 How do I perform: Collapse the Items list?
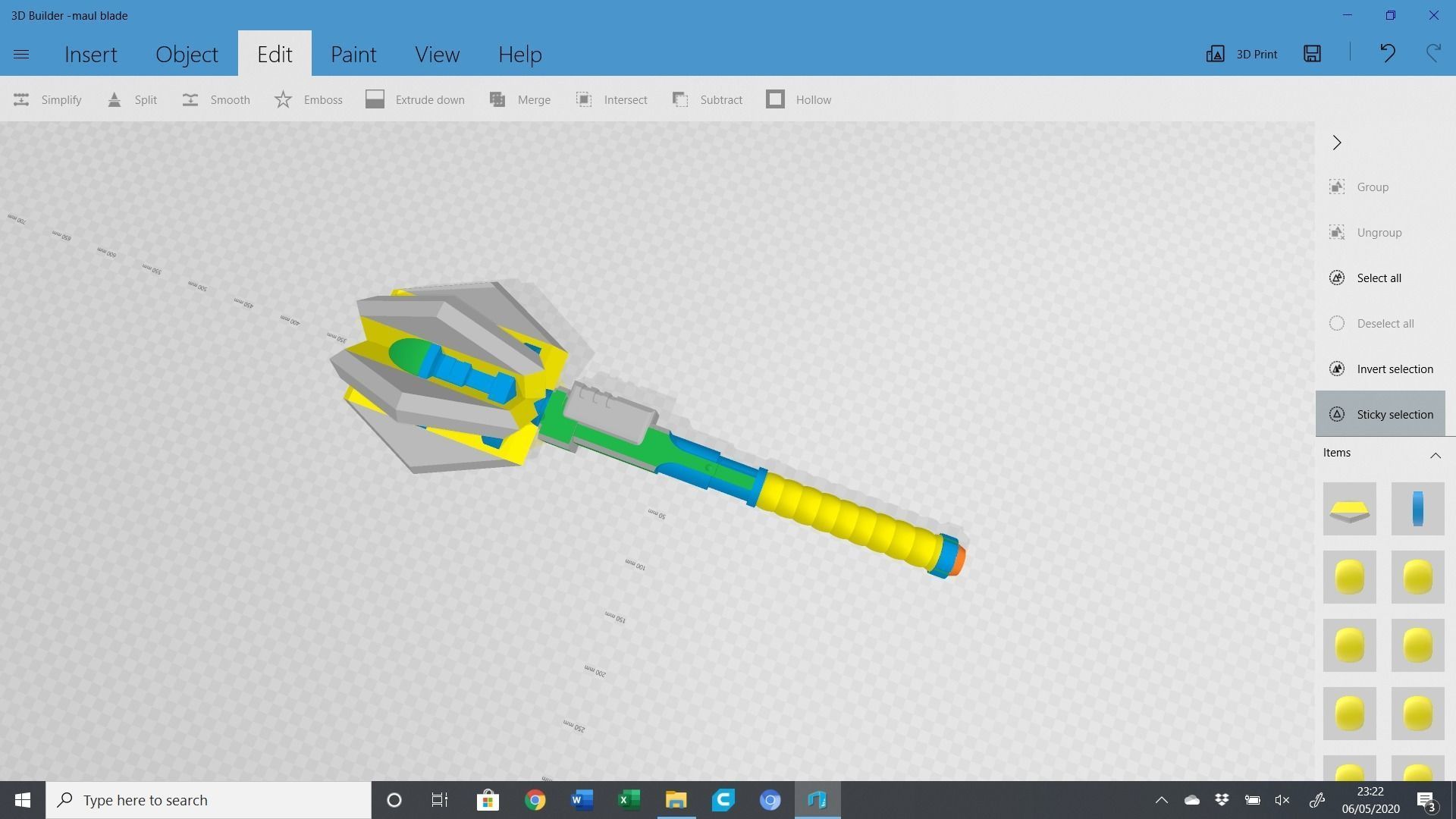[x=1435, y=454]
